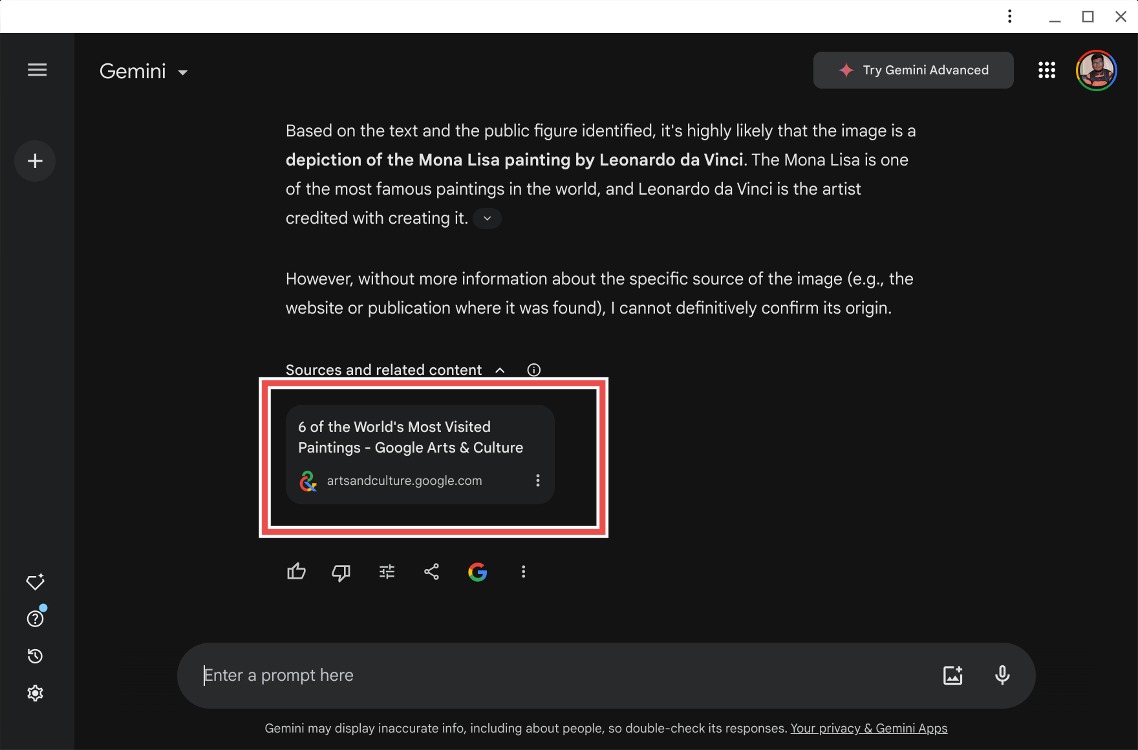Screen dimensions: 1138x750
Task: Open the modify response options
Action: pyautogui.click(x=387, y=571)
